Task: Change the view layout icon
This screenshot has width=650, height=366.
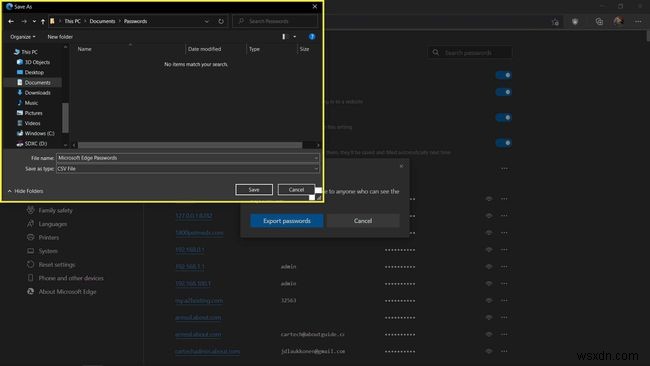Action: 285,36
